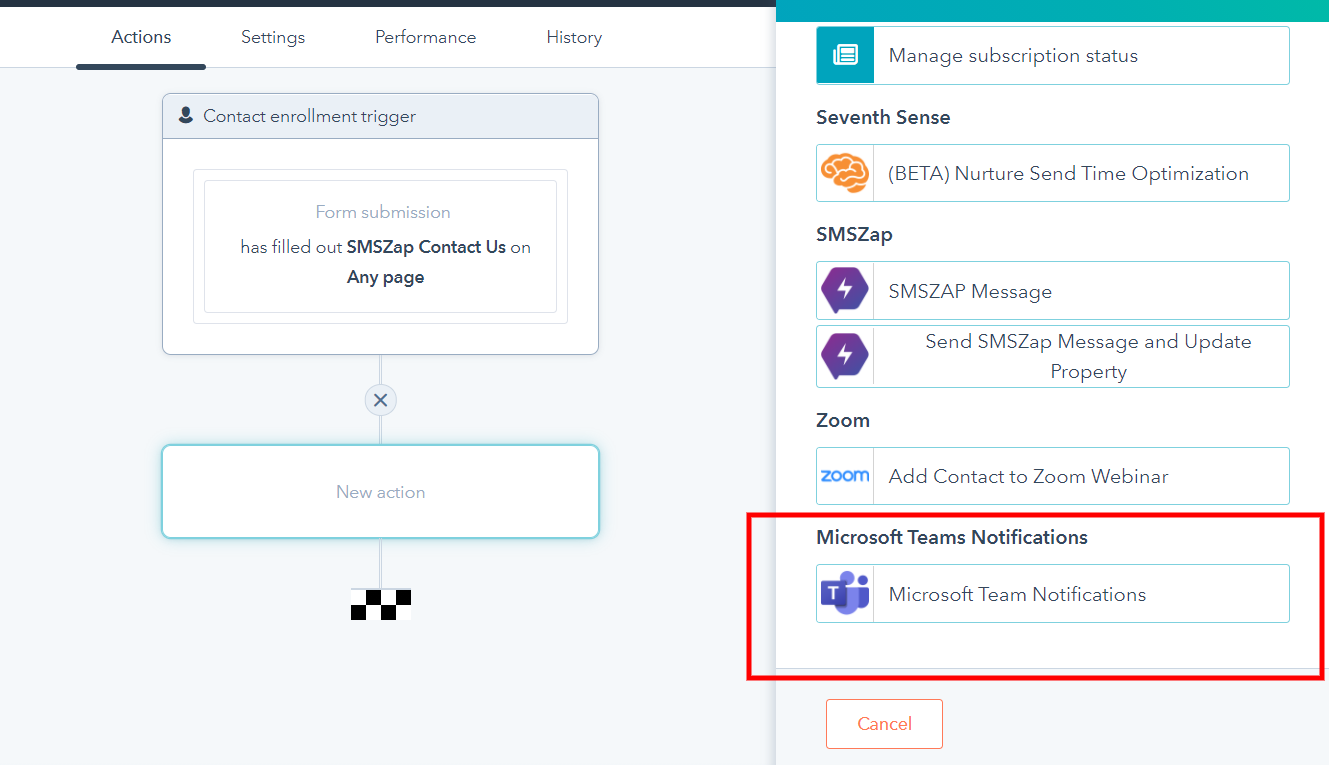Click the Cancel button
The width and height of the screenshot is (1329, 765).
(884, 723)
